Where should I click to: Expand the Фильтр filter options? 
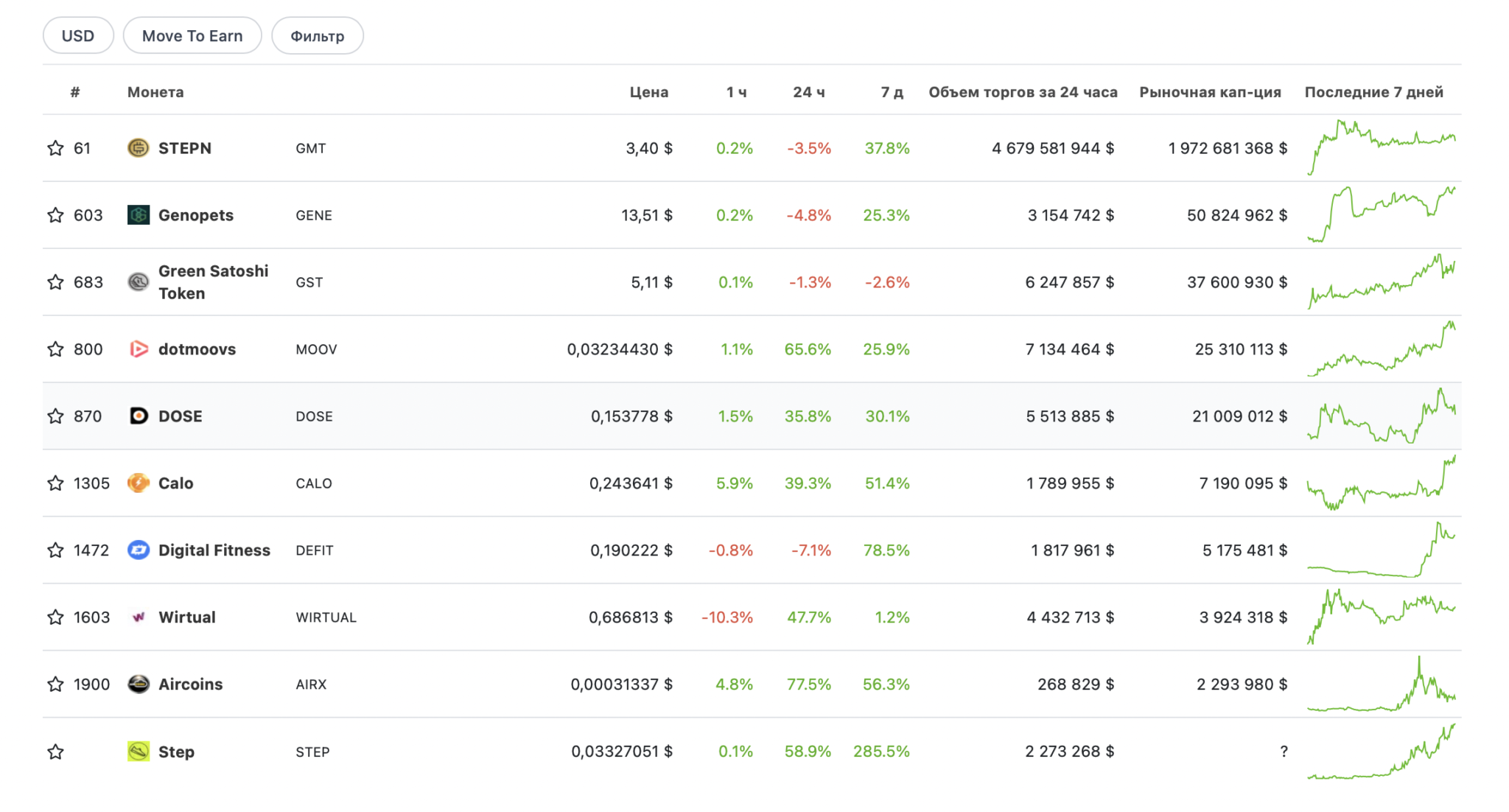click(x=317, y=36)
